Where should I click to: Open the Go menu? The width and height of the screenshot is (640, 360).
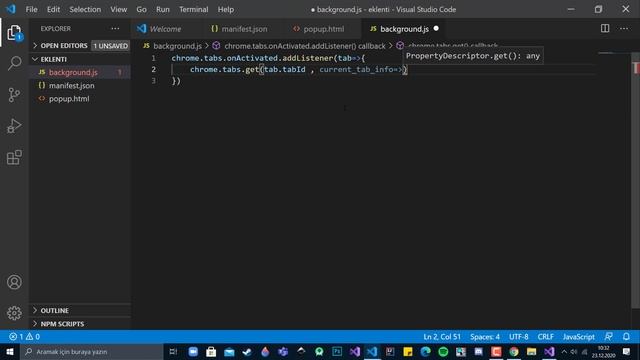point(141,9)
